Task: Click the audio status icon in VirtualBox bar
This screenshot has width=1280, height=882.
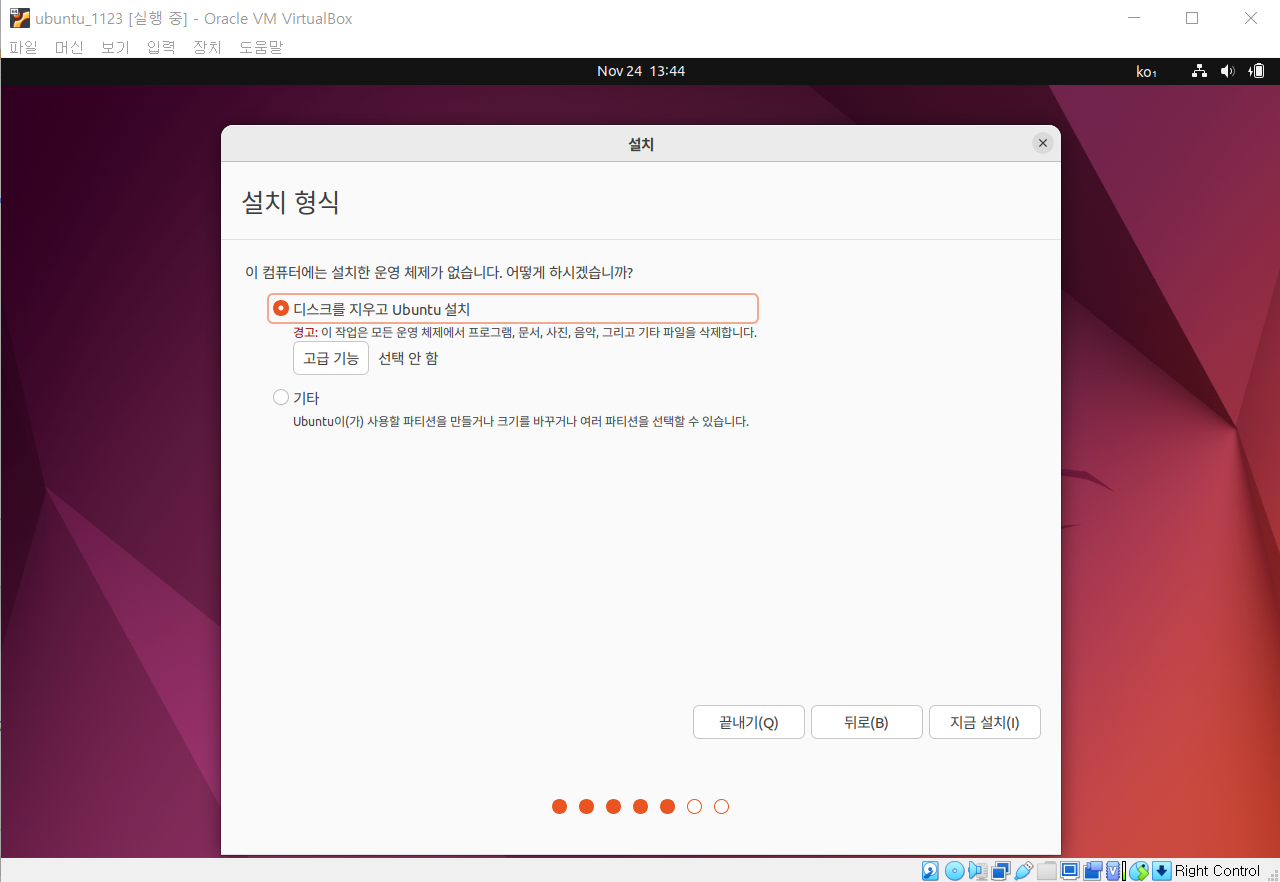Action: [x=978, y=871]
